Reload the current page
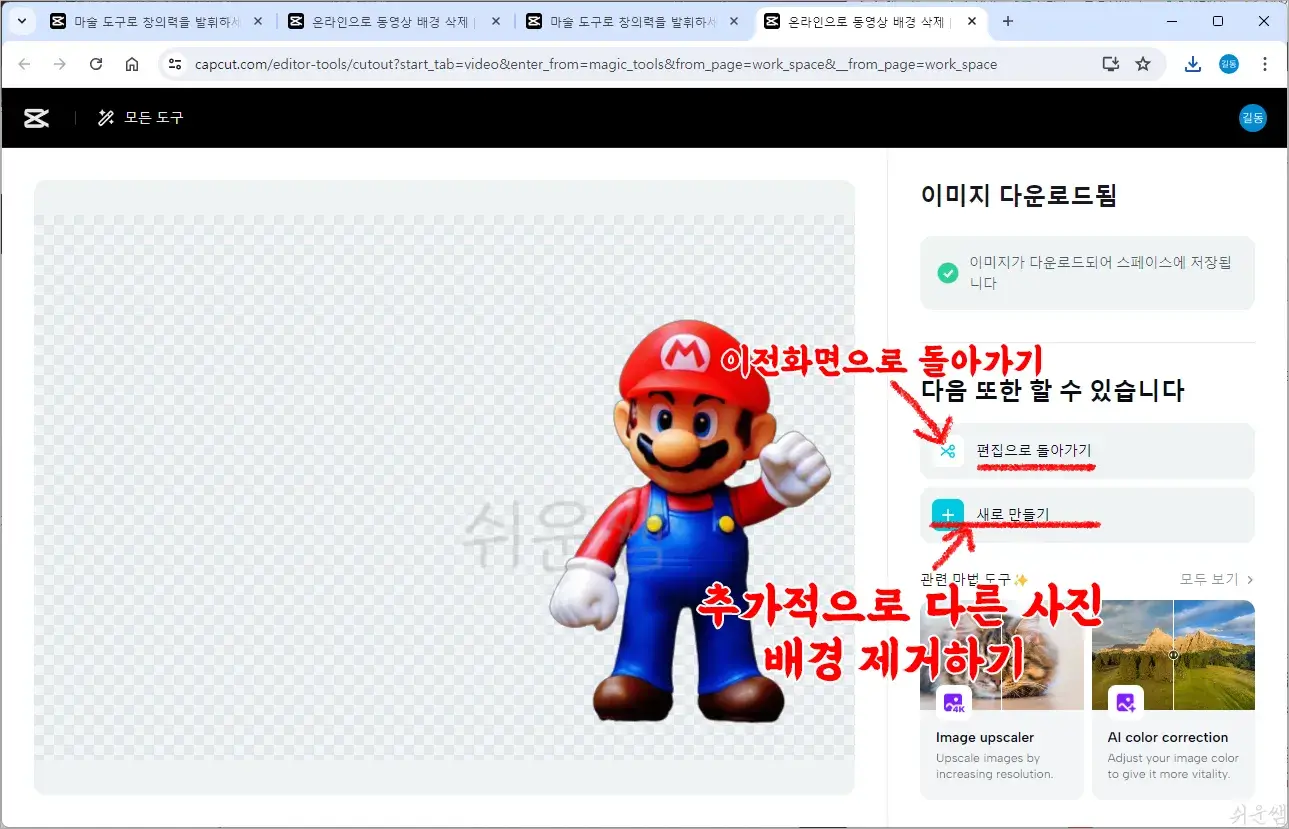1289x829 pixels. coord(96,64)
